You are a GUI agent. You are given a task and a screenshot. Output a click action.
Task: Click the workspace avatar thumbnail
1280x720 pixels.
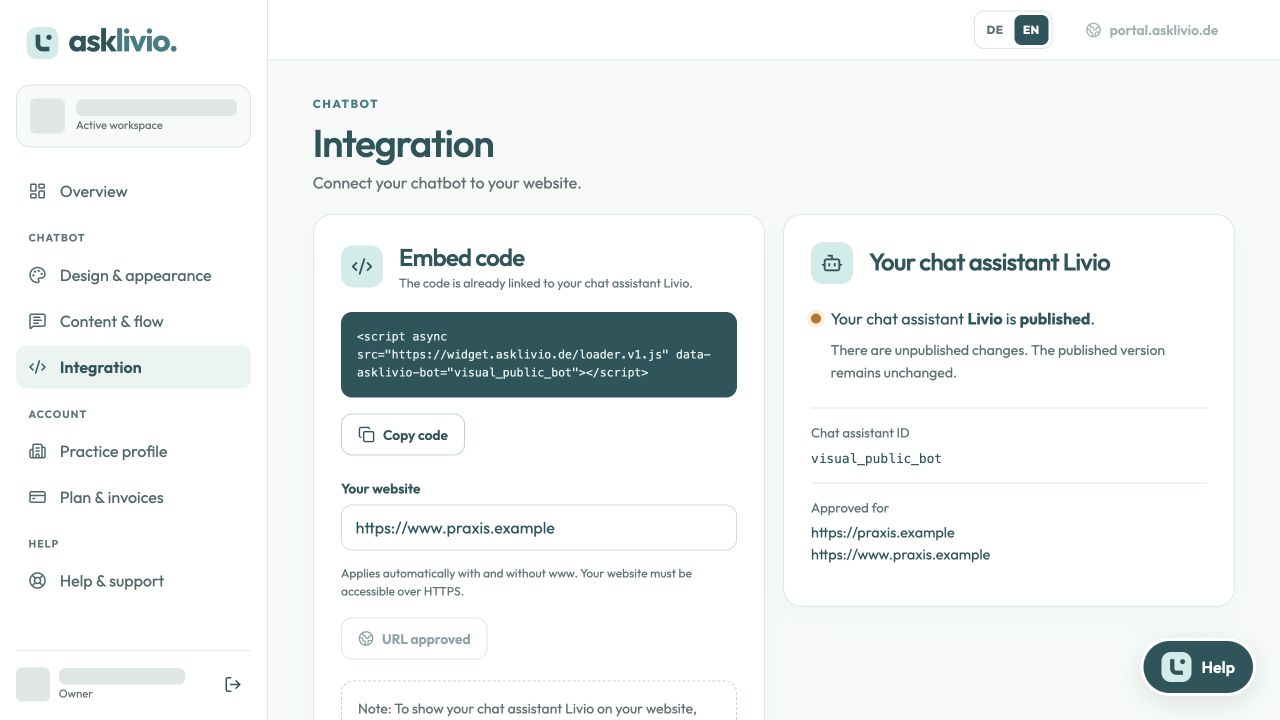(x=47, y=116)
